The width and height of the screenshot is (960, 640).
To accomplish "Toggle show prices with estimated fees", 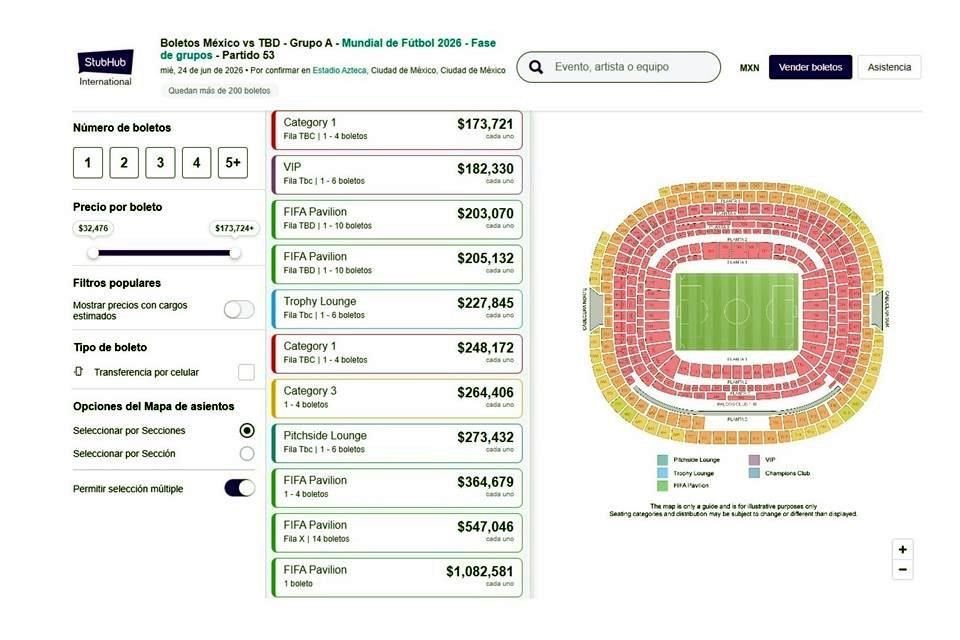I will 239,310.
